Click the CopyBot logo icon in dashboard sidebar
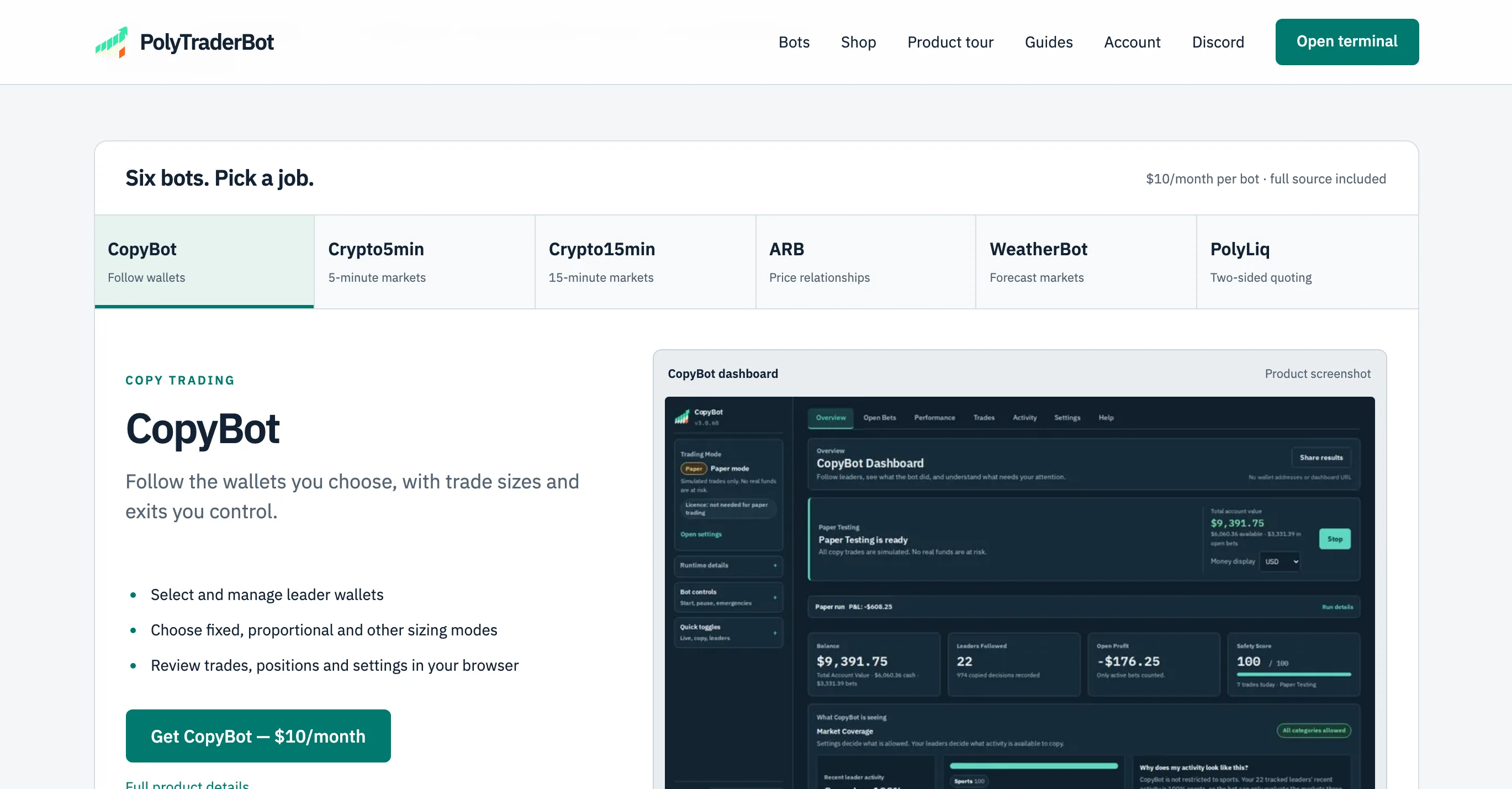Viewport: 1512px width, 789px height. pos(681,417)
